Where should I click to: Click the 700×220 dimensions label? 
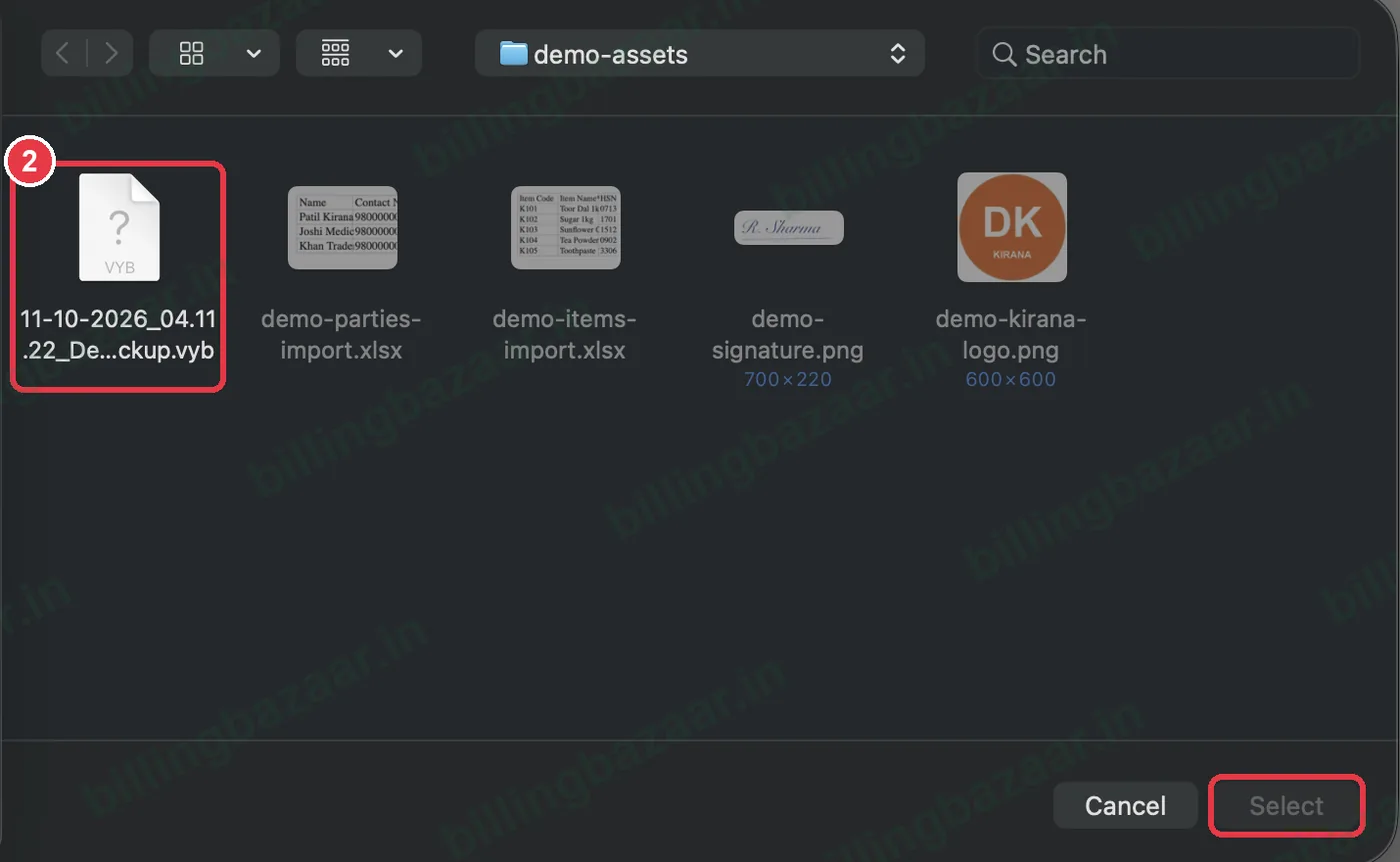tap(788, 380)
